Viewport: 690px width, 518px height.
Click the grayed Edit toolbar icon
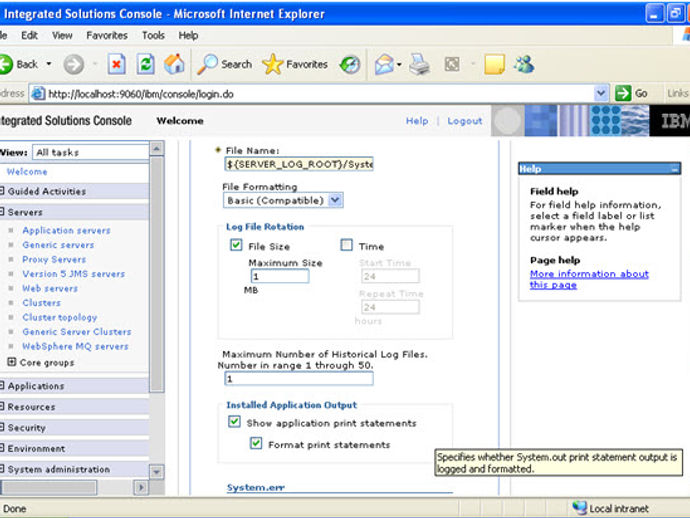[x=452, y=65]
